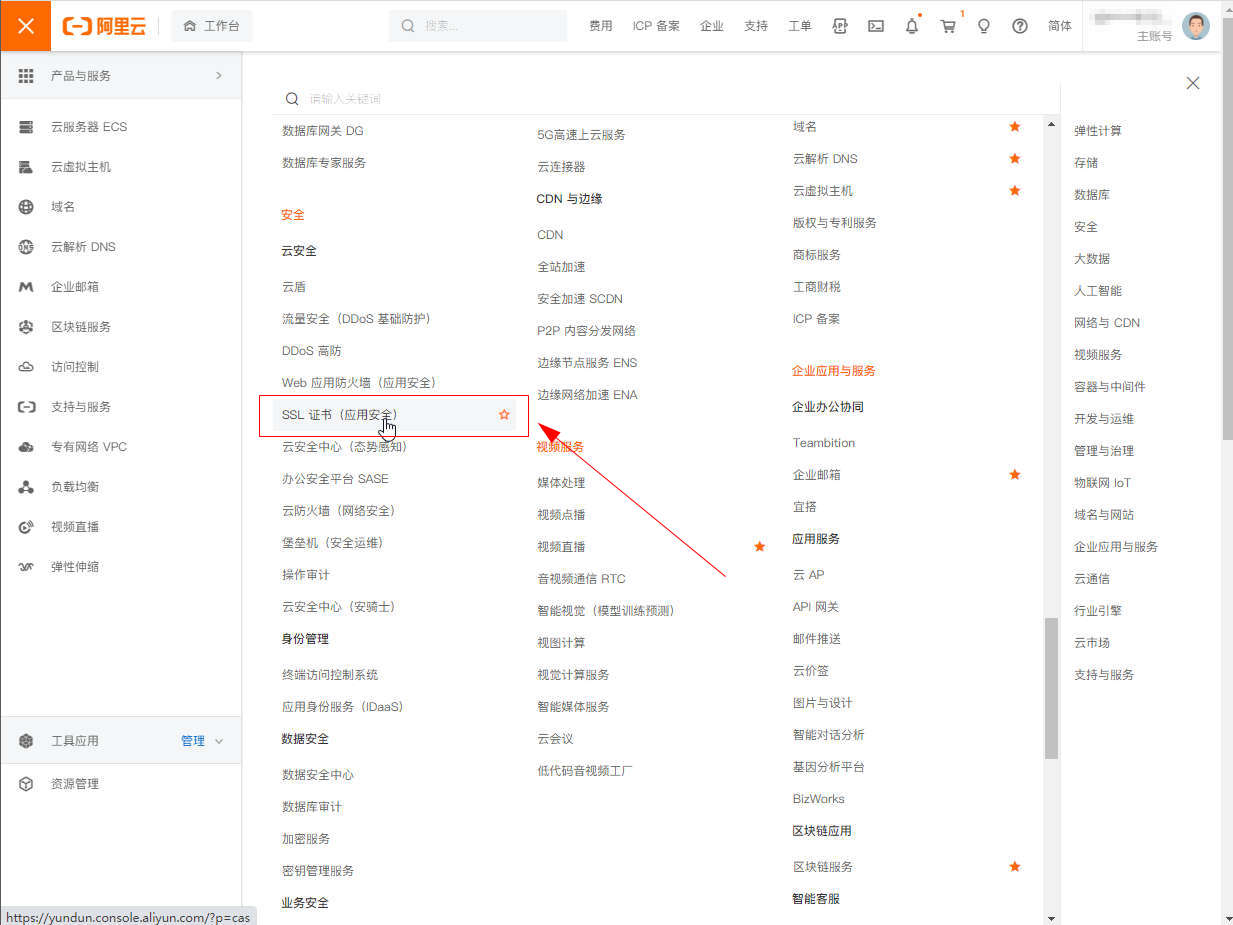Open BizWorks link
This screenshot has width=1233, height=925.
[819, 799]
